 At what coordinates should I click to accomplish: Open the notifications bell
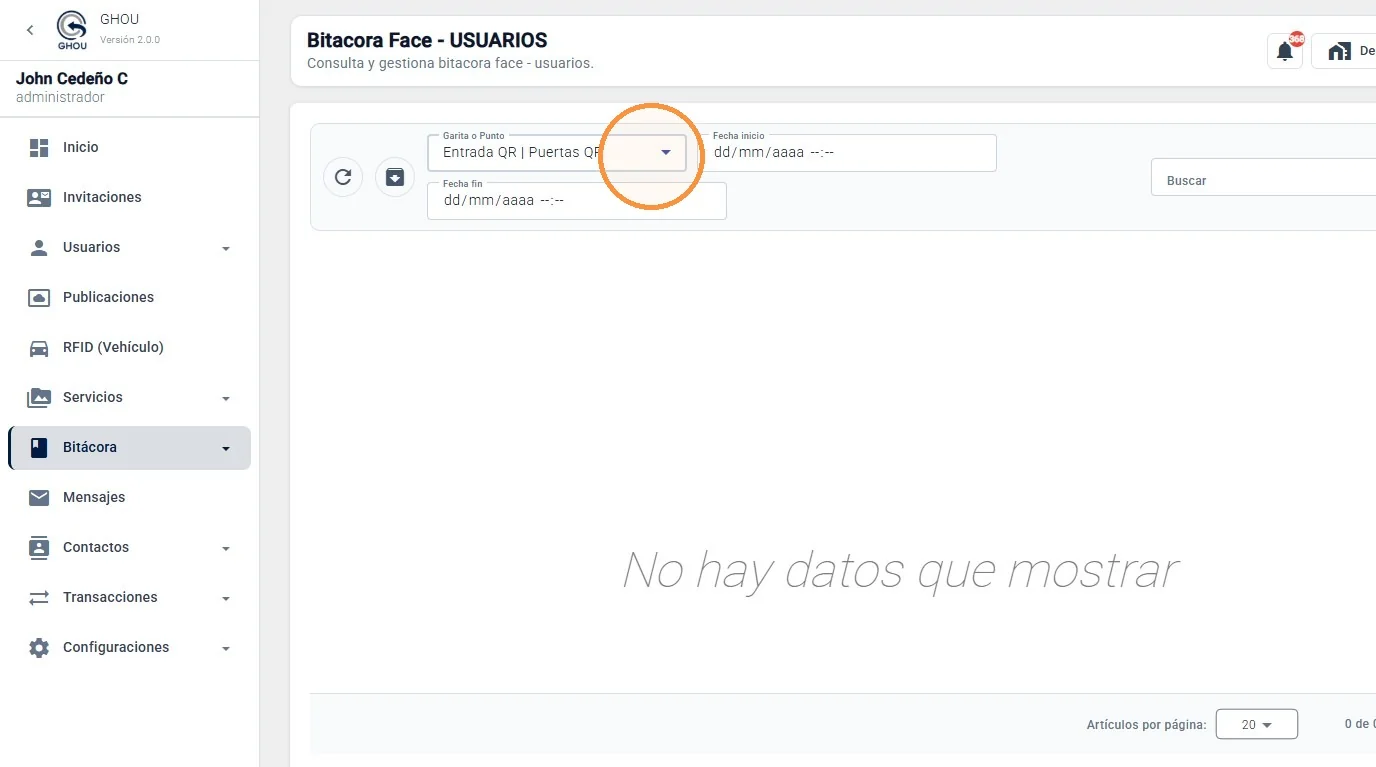pyautogui.click(x=1285, y=51)
